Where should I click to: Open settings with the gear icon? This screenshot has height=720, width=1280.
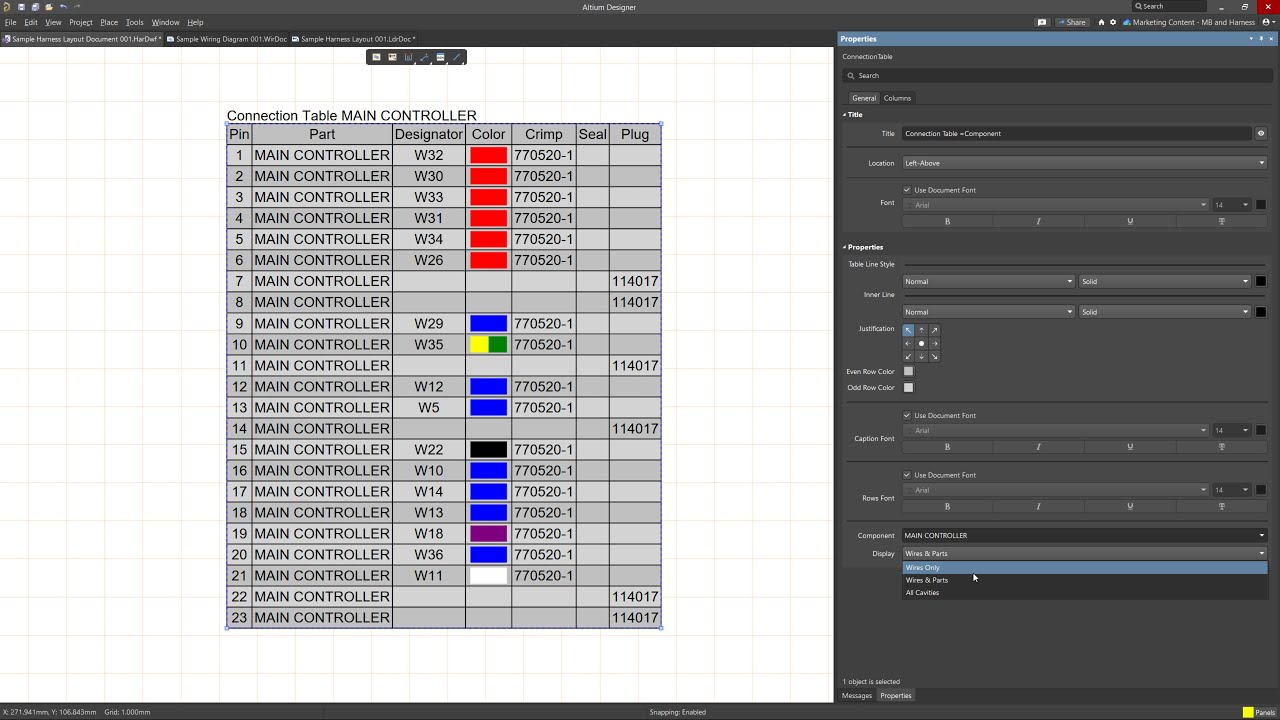coord(1113,22)
